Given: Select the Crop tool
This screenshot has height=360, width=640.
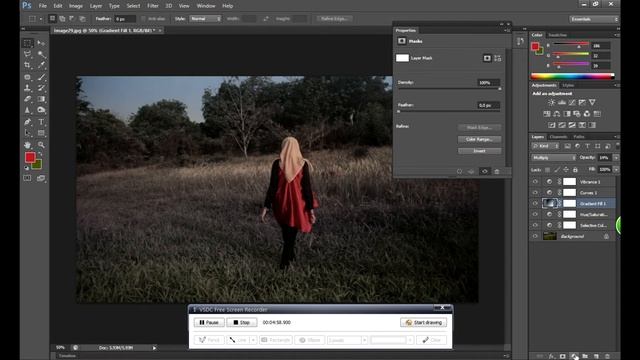Looking at the screenshot, I should point(27,65).
